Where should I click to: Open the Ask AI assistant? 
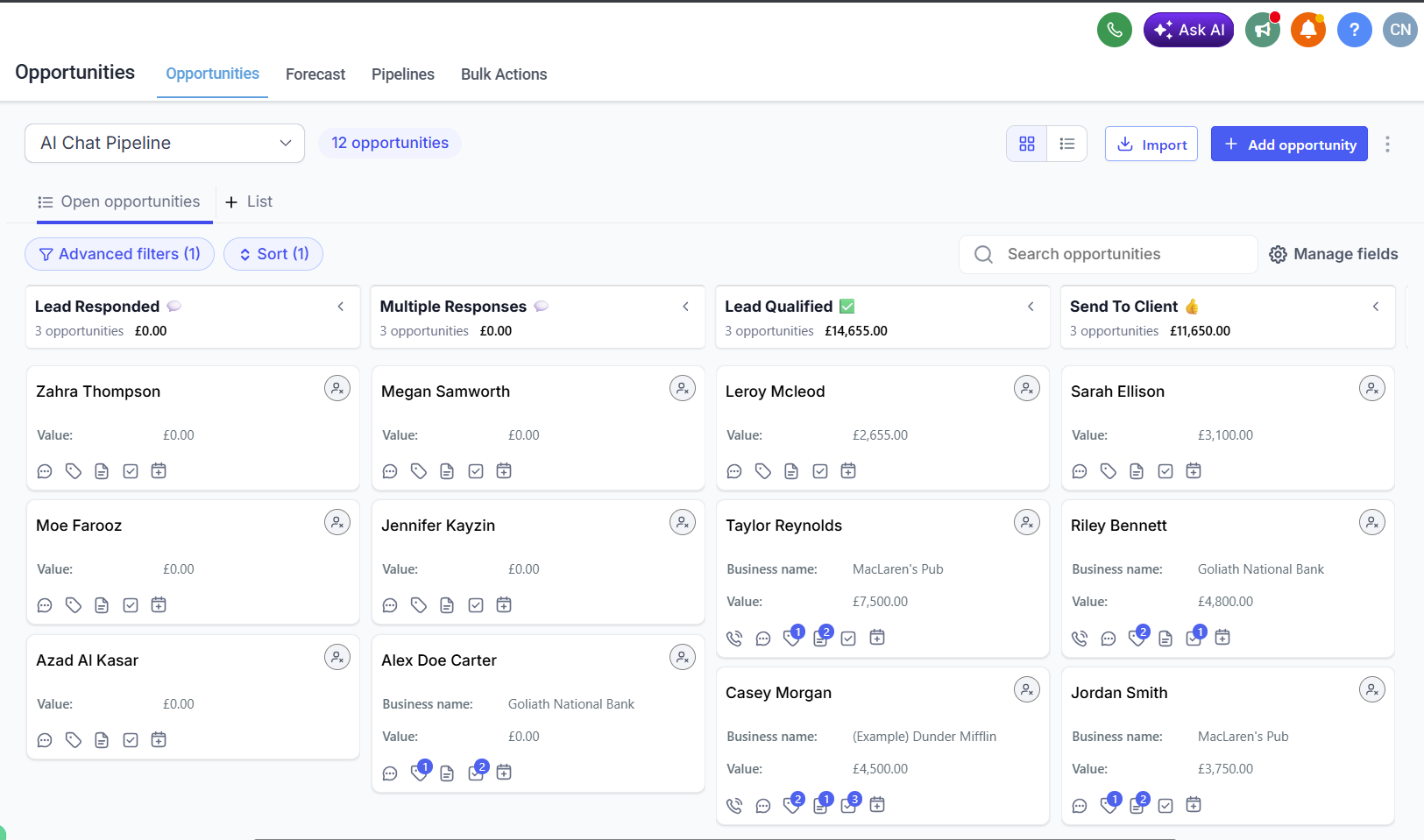(1189, 30)
